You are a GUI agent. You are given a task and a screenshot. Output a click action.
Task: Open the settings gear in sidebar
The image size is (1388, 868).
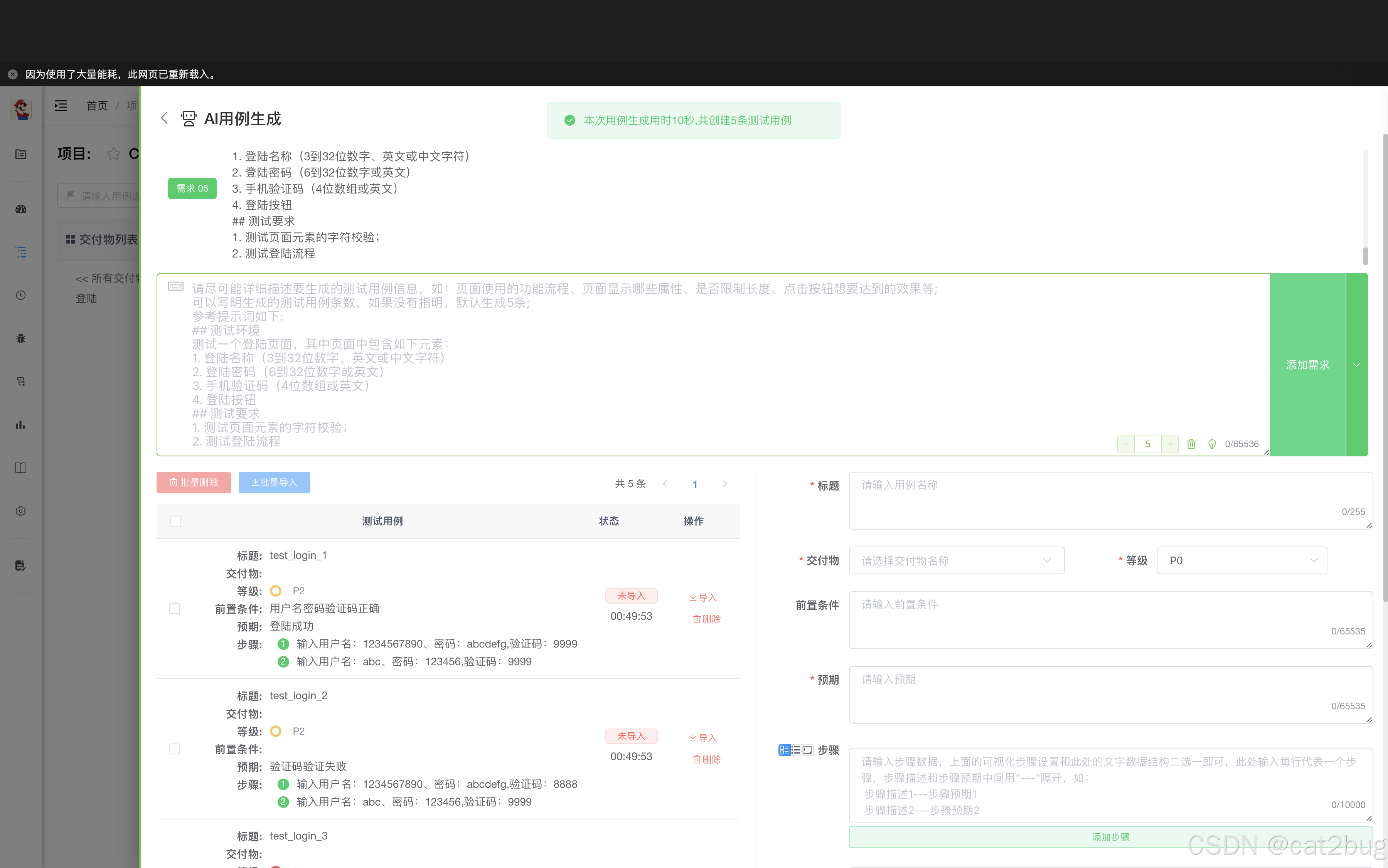[21, 511]
